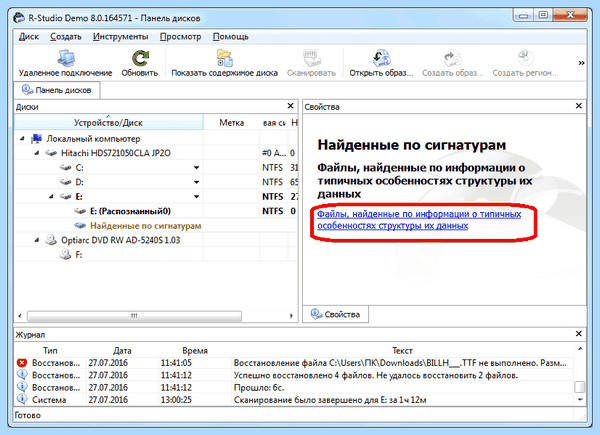600x435 pixels.
Task: Open dropdown arrow for drive E:
Action: coord(196,197)
